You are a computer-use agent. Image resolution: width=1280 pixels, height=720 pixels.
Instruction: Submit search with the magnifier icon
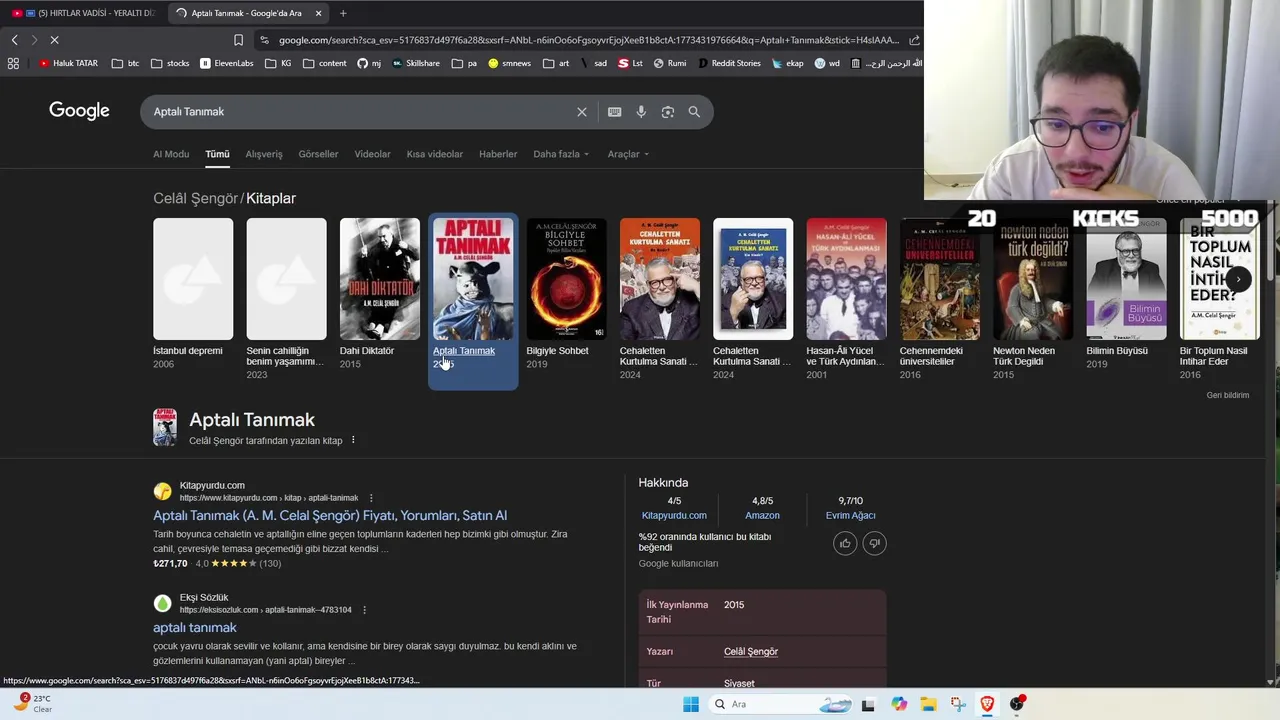click(694, 112)
